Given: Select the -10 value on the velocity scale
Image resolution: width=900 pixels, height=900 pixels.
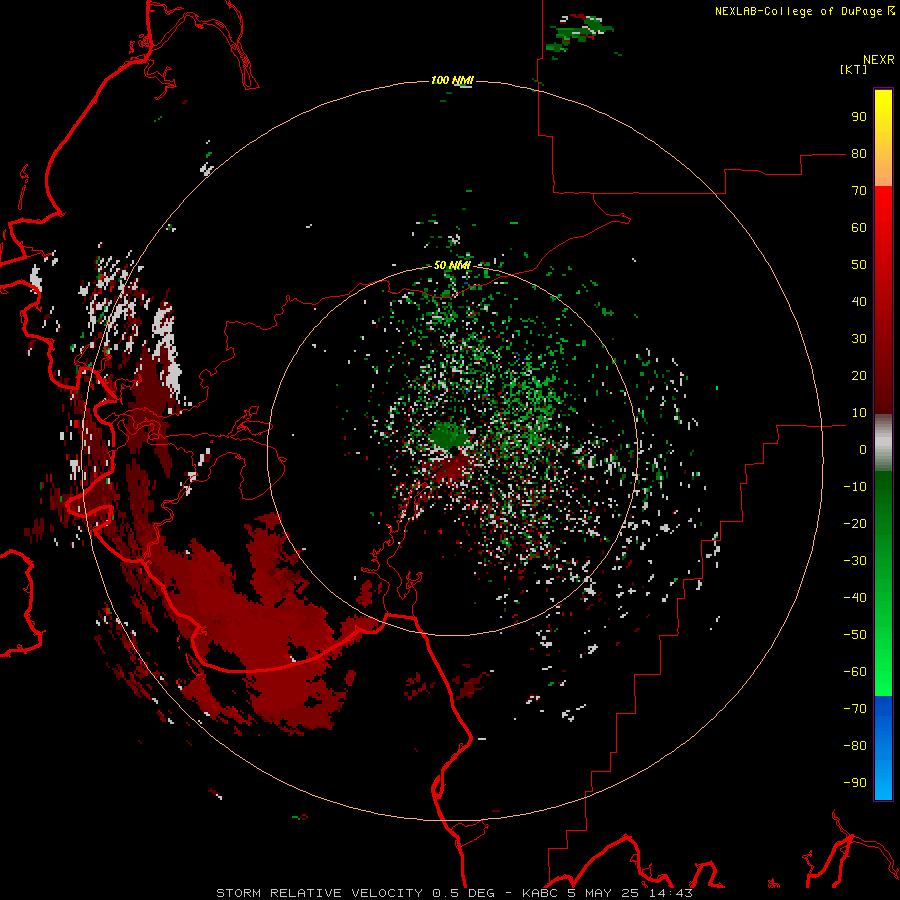Looking at the screenshot, I should [855, 487].
